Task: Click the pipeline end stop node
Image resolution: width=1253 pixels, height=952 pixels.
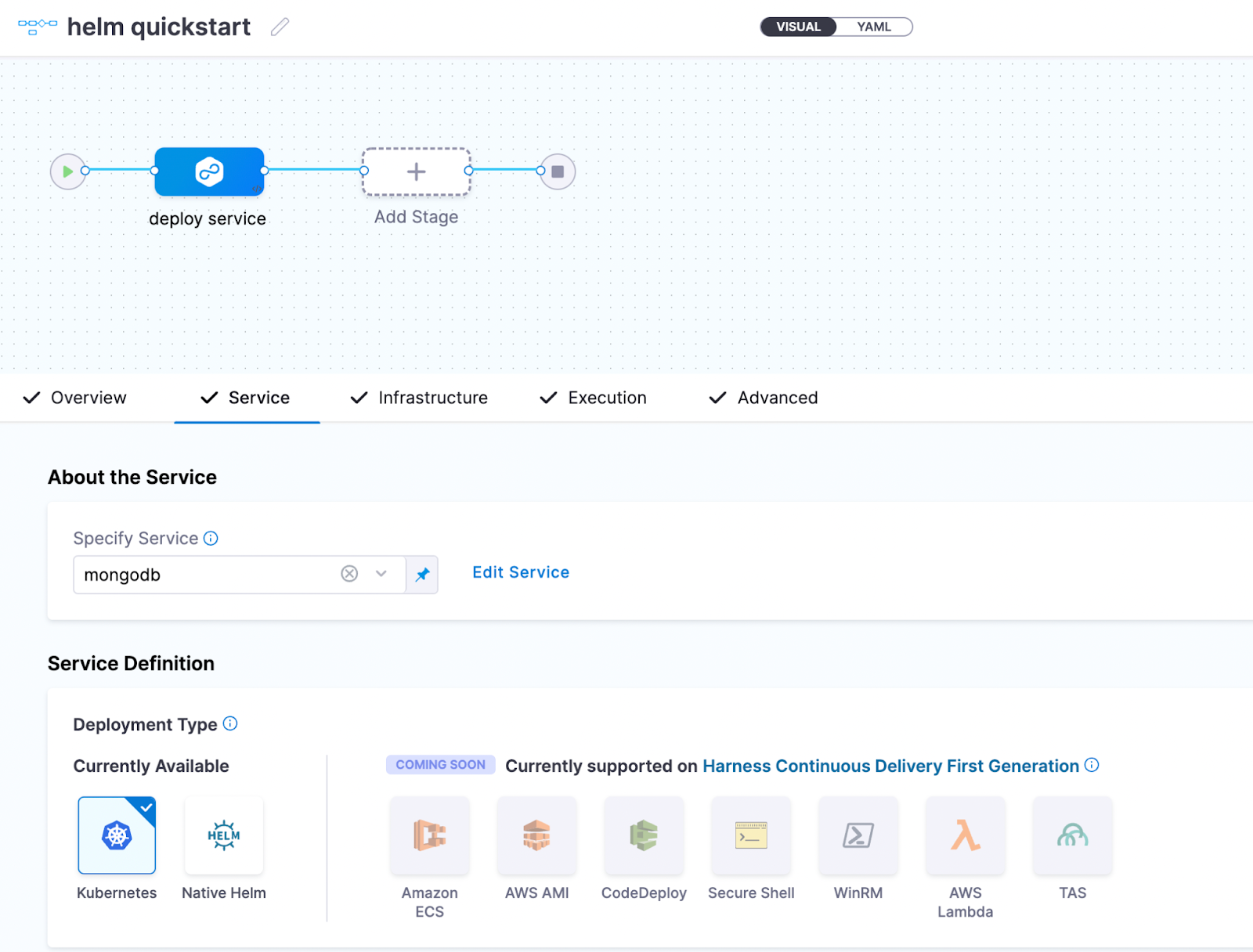Action: (558, 171)
